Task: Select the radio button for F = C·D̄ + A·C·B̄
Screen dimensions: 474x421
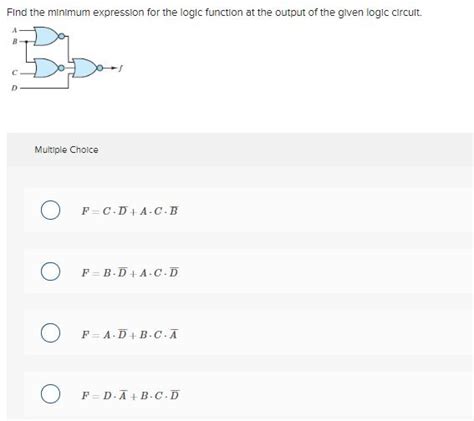Action: (x=50, y=210)
